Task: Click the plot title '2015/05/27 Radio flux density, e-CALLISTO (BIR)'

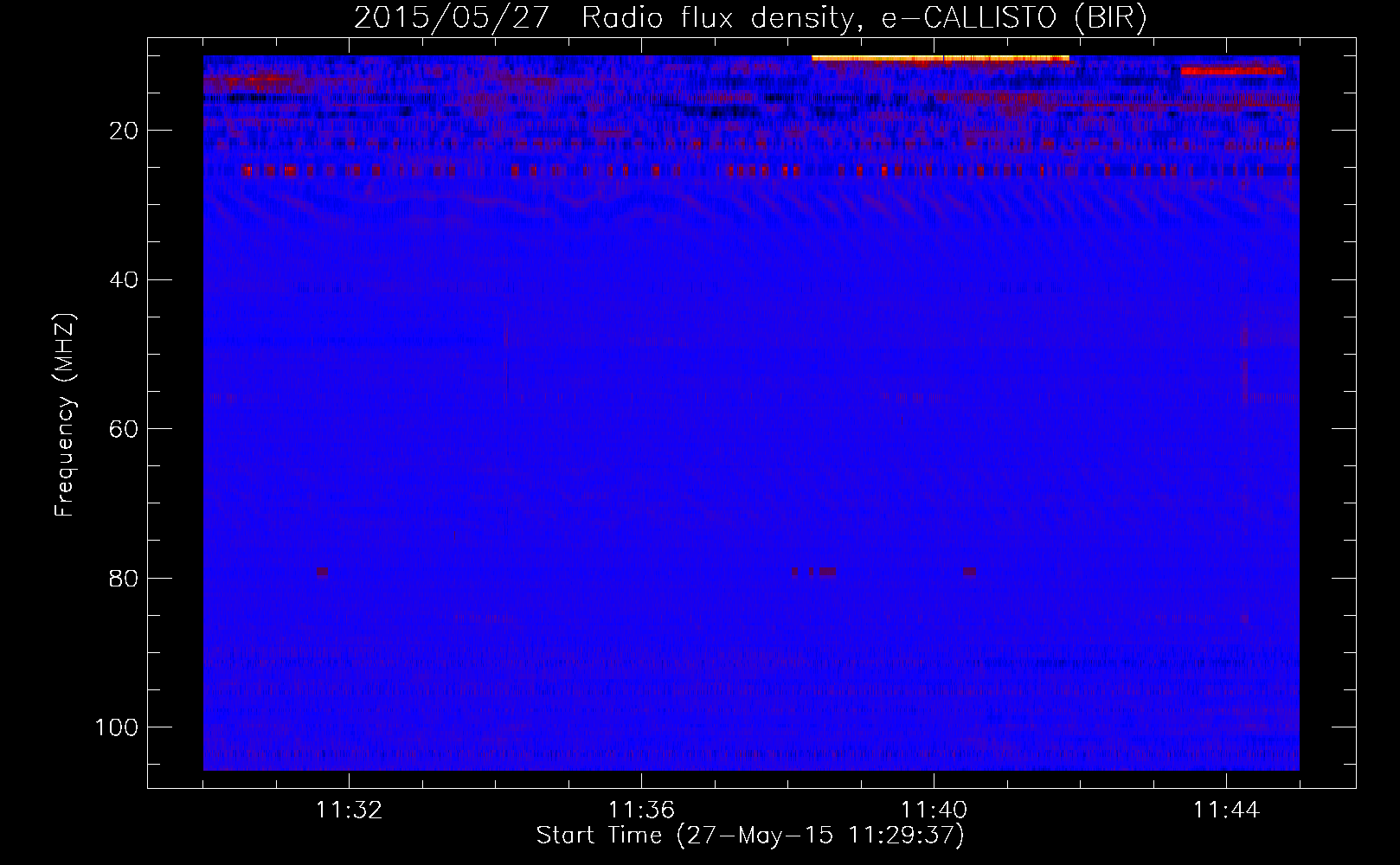Action: pyautogui.click(x=750, y=17)
